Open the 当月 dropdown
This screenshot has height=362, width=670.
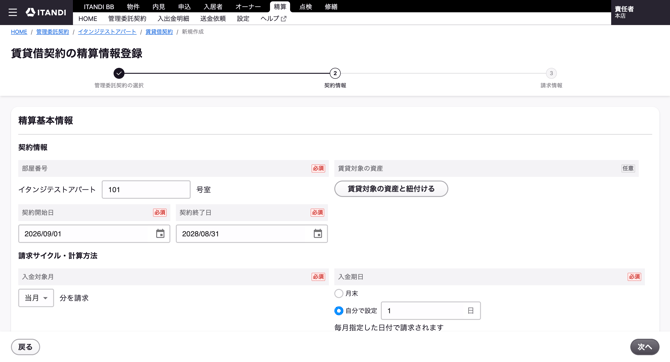coord(36,298)
